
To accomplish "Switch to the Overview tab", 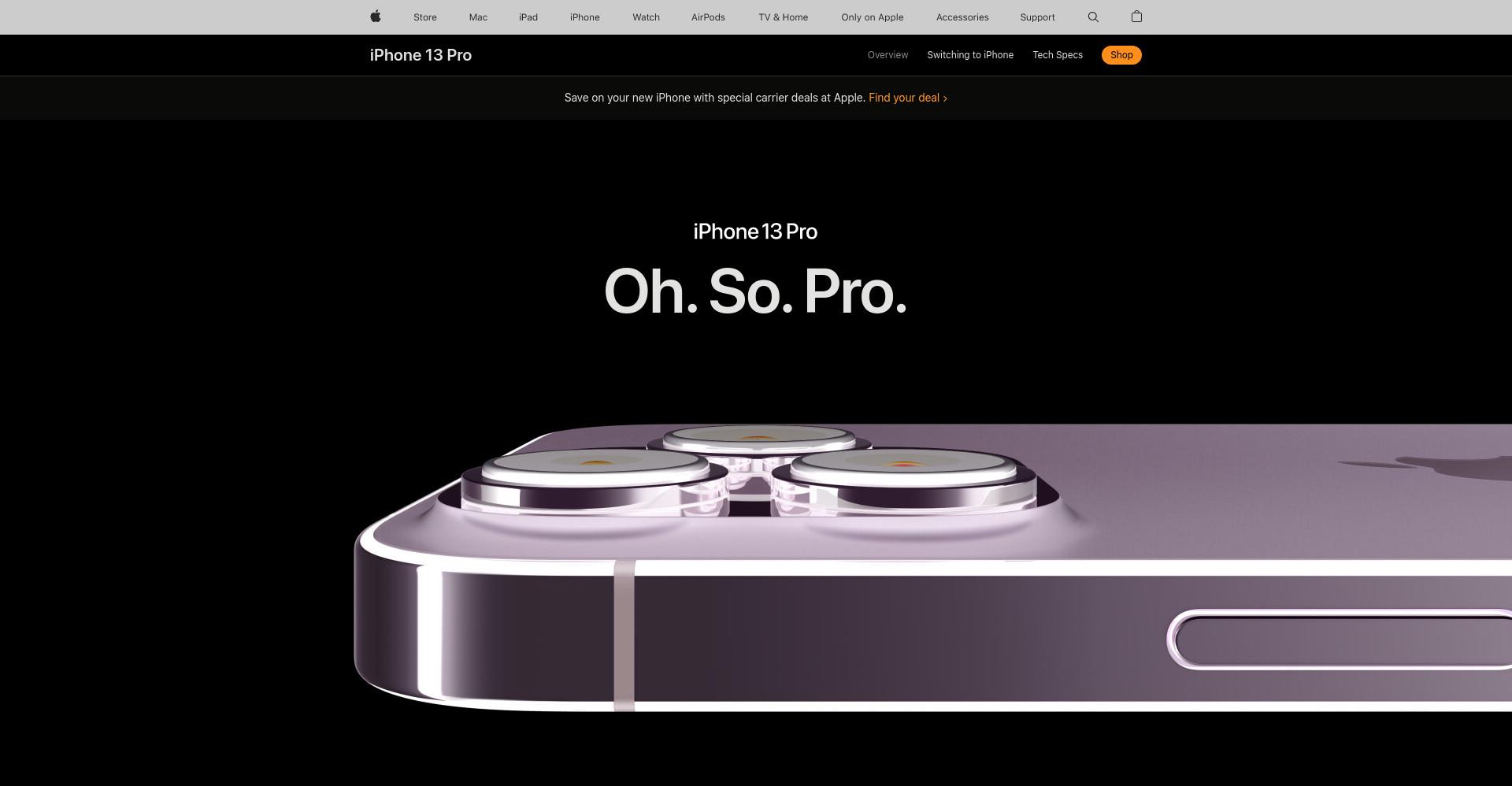I will 888,55.
